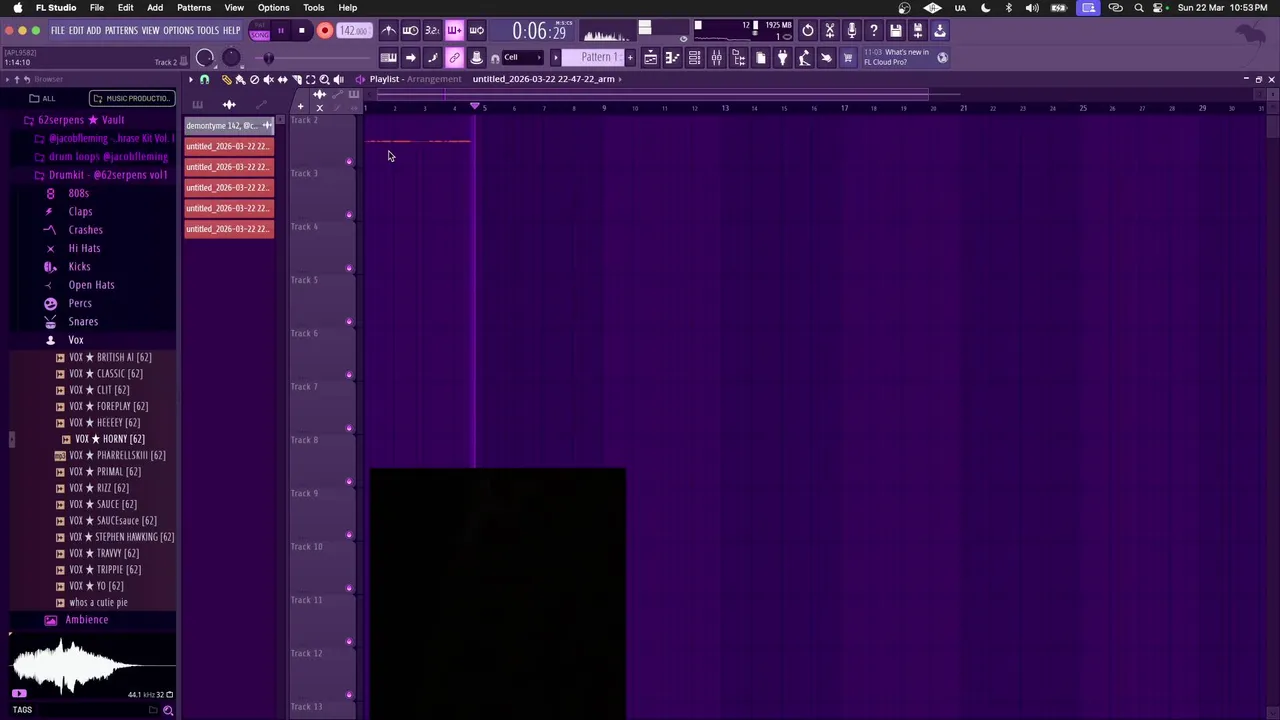Show audio clips in the picker panel
Screen dimensions: 1280x720
(x=229, y=104)
